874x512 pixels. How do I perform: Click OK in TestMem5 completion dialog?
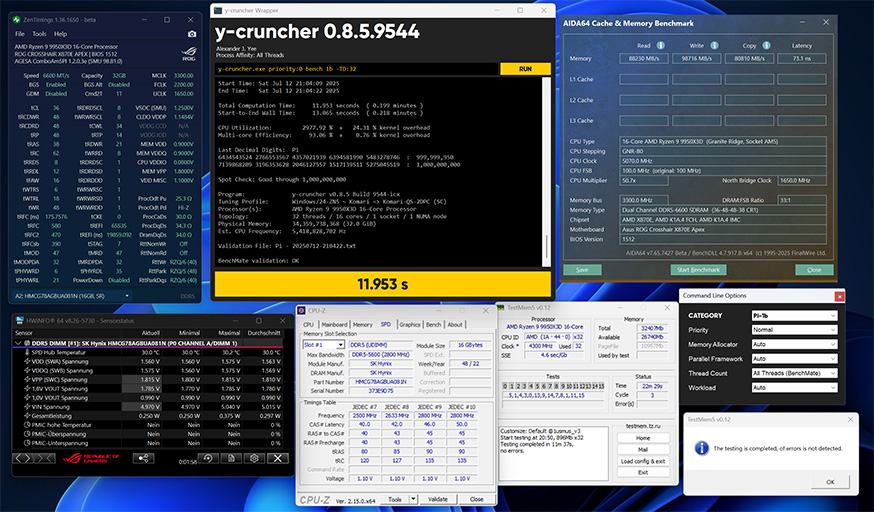[x=830, y=482]
